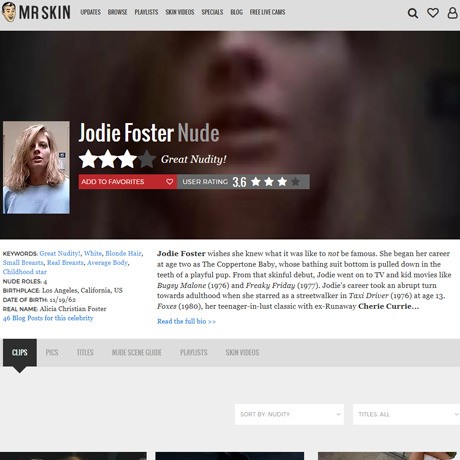Click the profile portrait thumbnail

[36, 167]
